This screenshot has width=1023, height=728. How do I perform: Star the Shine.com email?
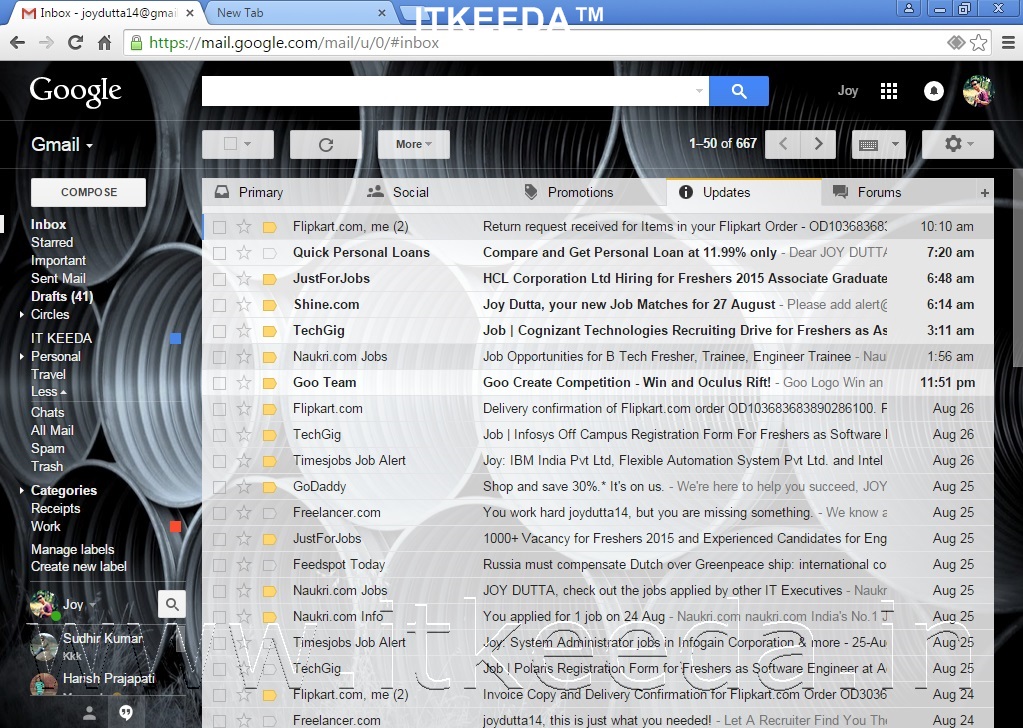click(244, 305)
